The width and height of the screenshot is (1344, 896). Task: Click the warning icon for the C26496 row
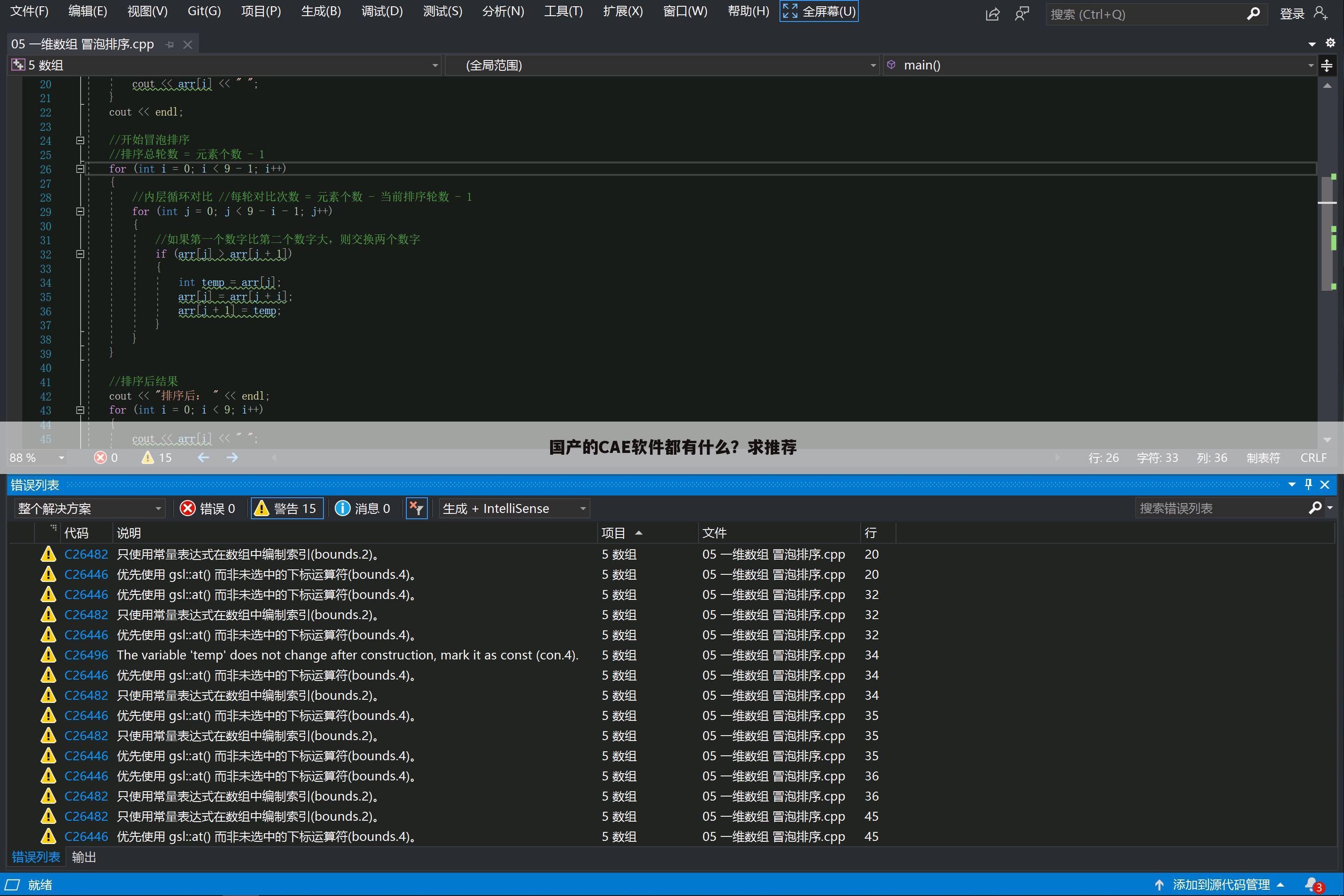pos(48,655)
